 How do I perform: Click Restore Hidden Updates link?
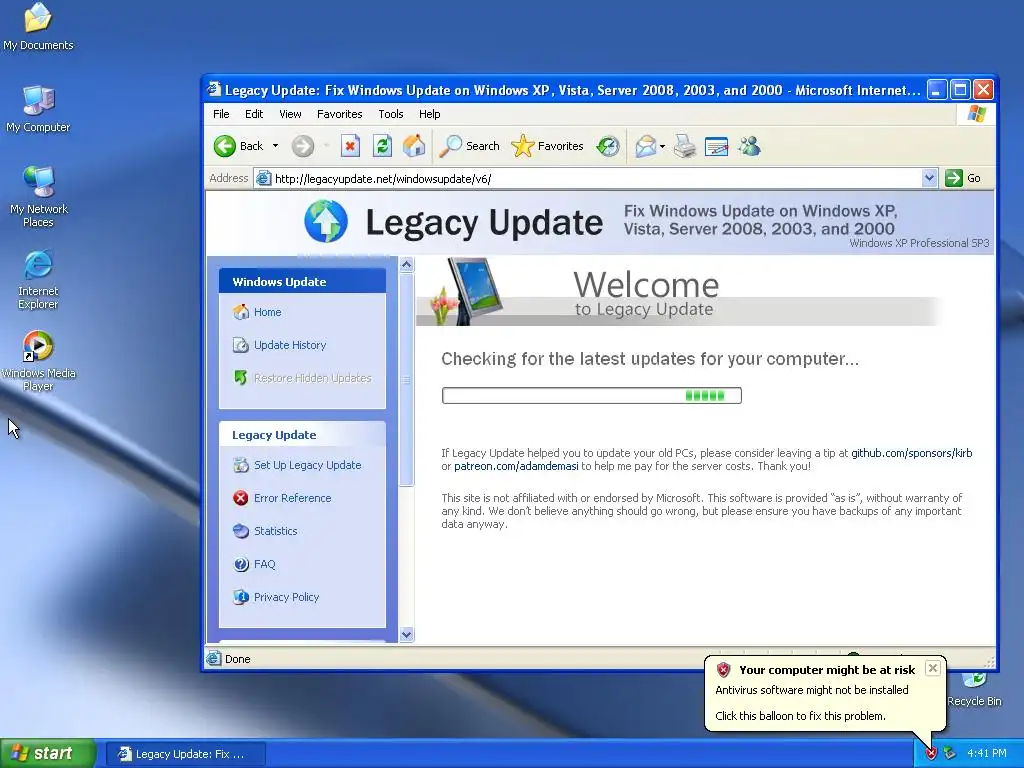312,378
